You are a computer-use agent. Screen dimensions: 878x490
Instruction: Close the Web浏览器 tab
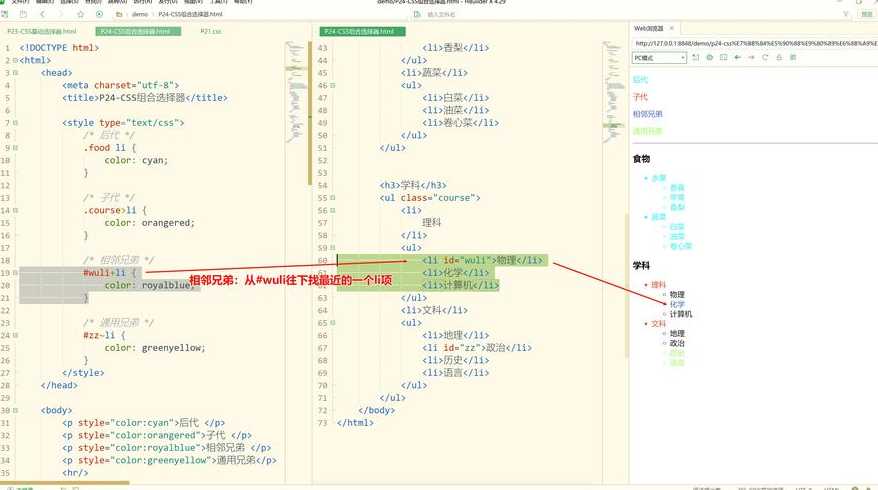tap(671, 28)
